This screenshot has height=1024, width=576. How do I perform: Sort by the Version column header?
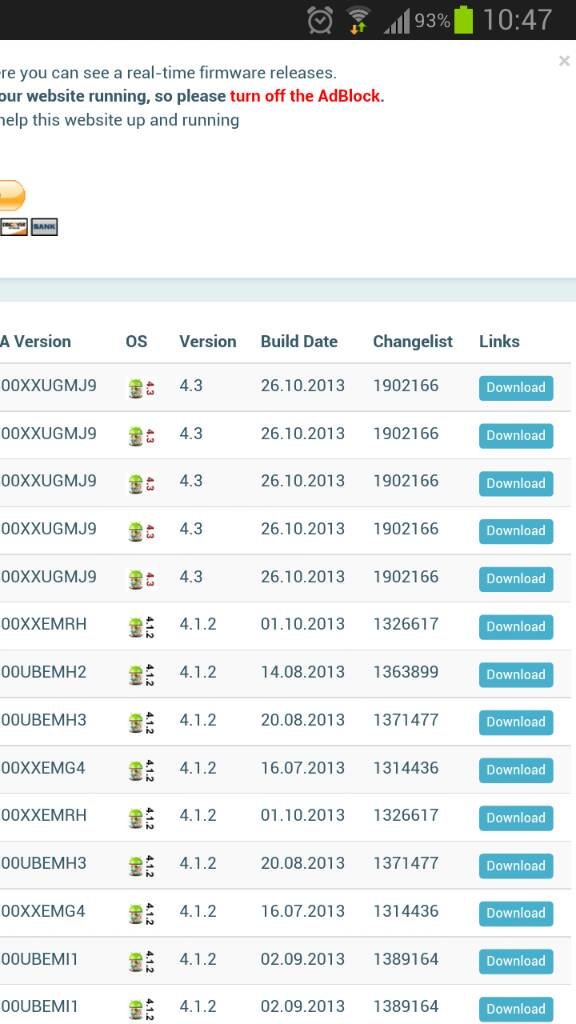[208, 341]
